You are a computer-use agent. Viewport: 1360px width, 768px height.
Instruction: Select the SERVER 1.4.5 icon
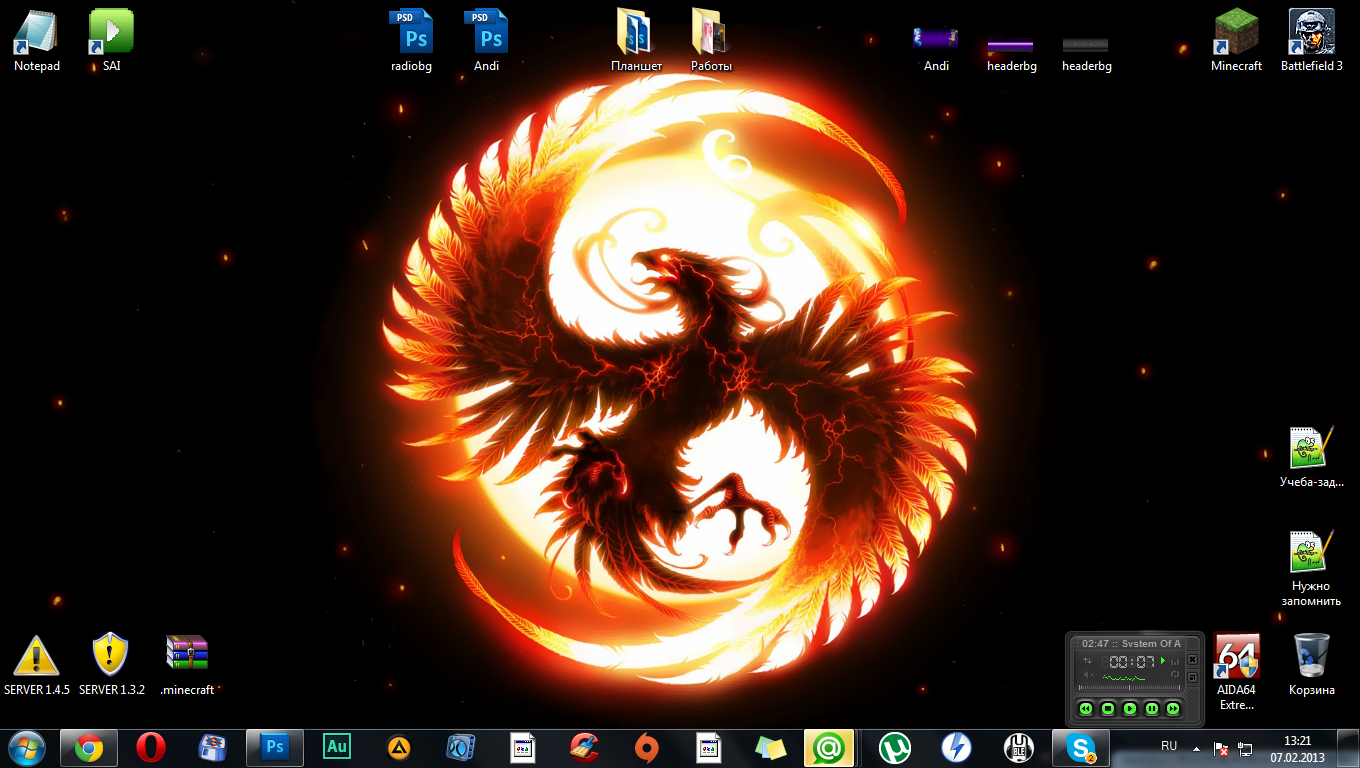(36, 664)
